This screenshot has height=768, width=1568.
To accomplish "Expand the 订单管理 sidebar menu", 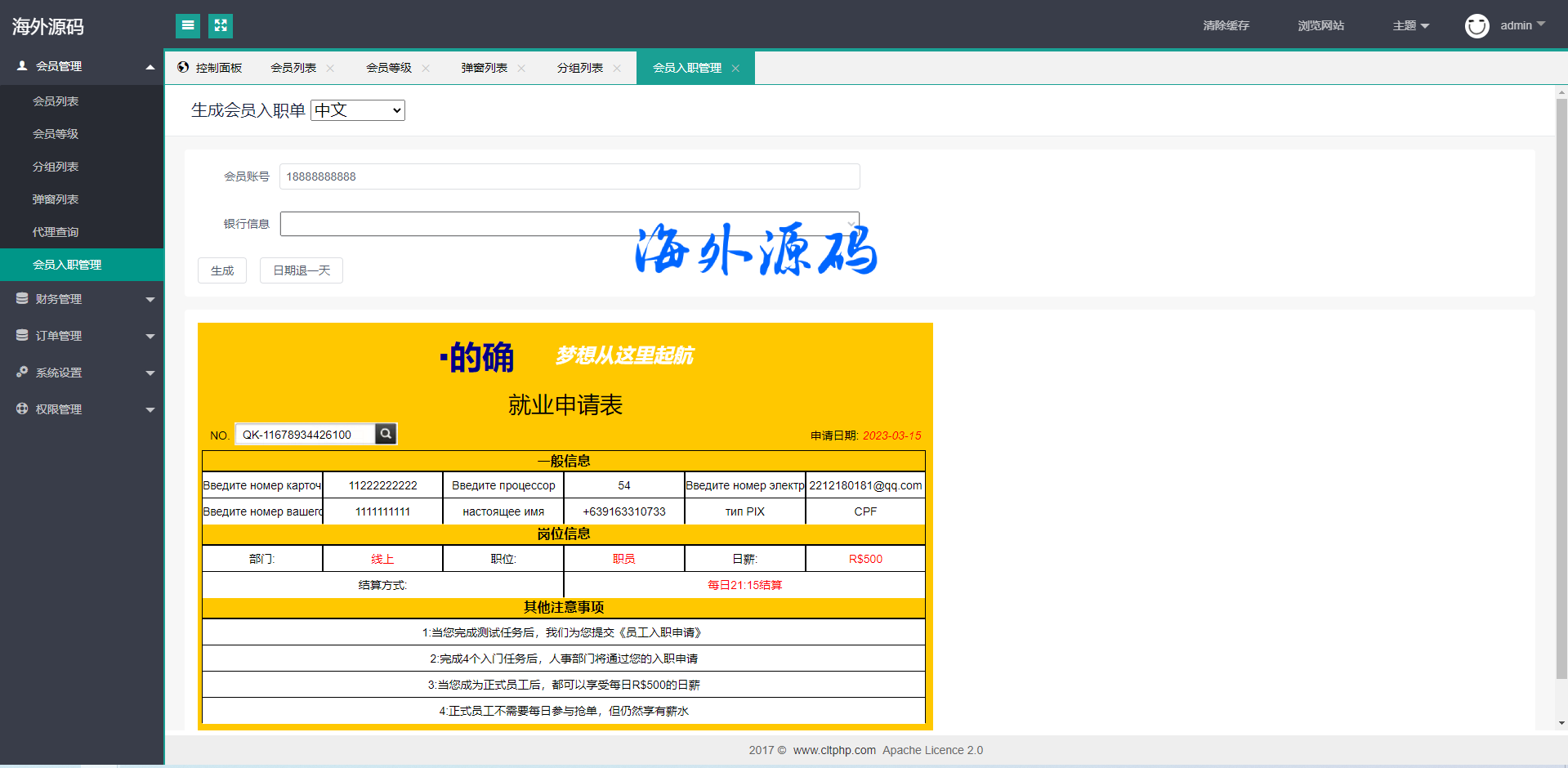I will pos(82,336).
